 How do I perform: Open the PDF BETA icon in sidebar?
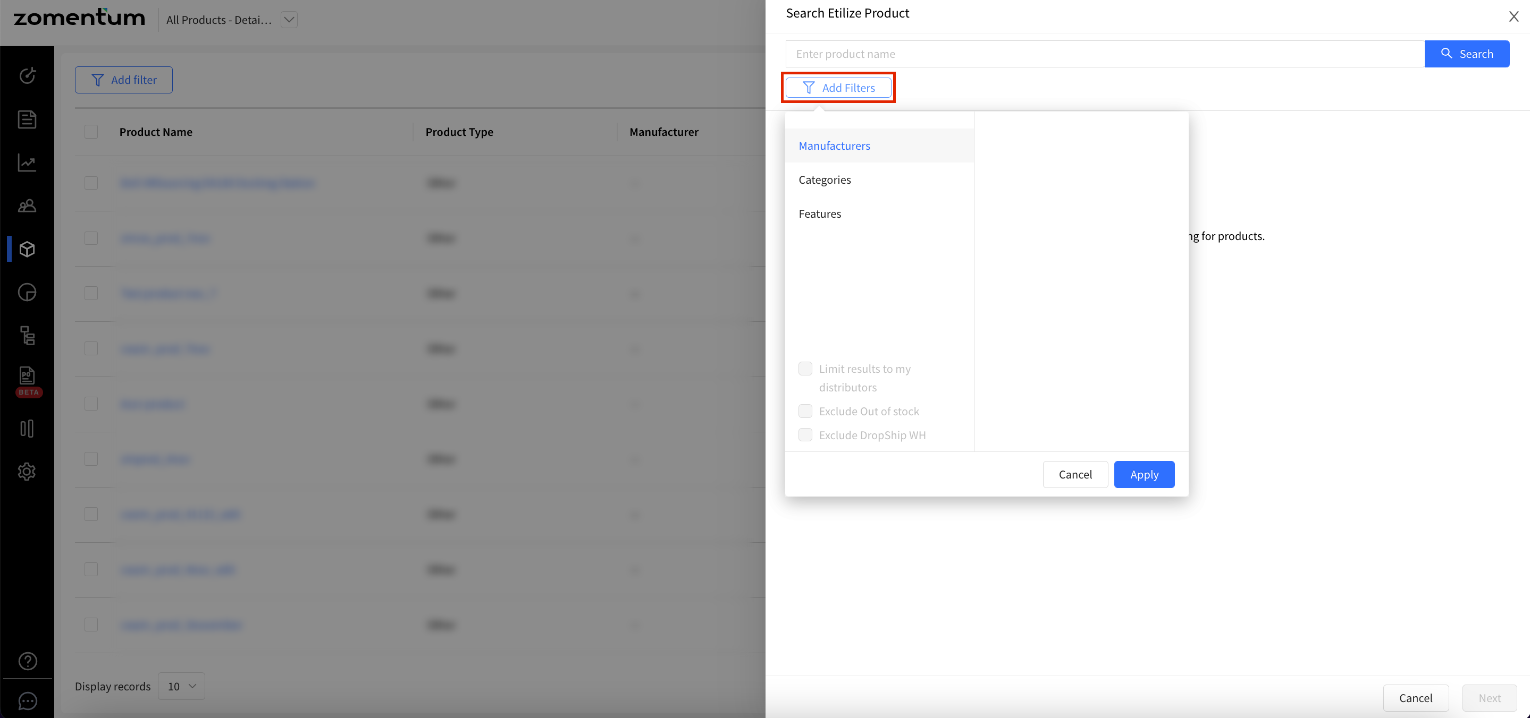[27, 381]
